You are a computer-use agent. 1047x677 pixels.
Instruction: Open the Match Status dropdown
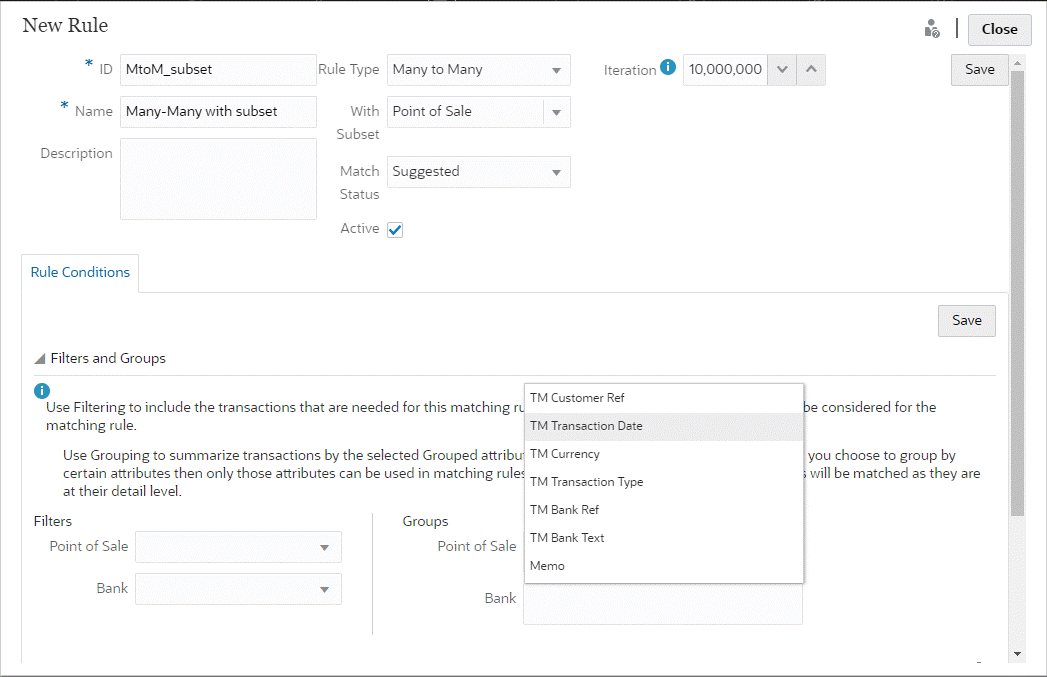[557, 171]
